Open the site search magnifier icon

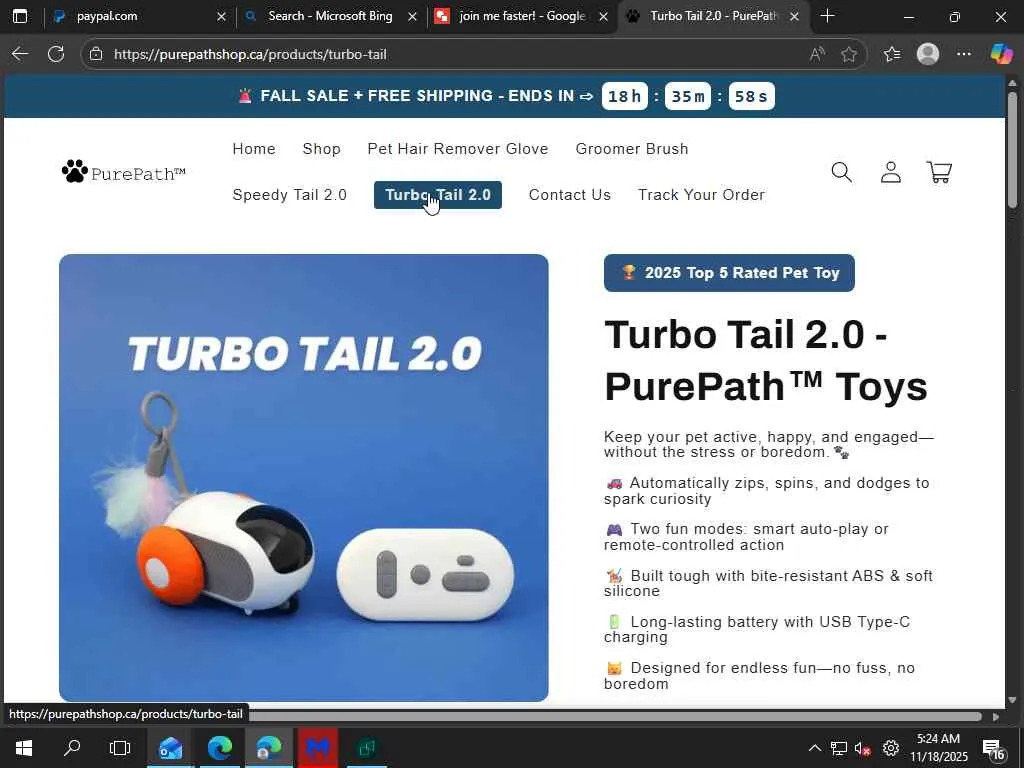(x=841, y=172)
